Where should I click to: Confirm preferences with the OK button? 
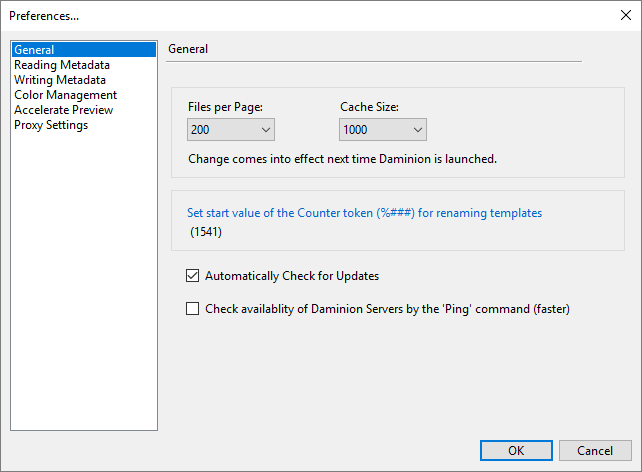point(516,450)
